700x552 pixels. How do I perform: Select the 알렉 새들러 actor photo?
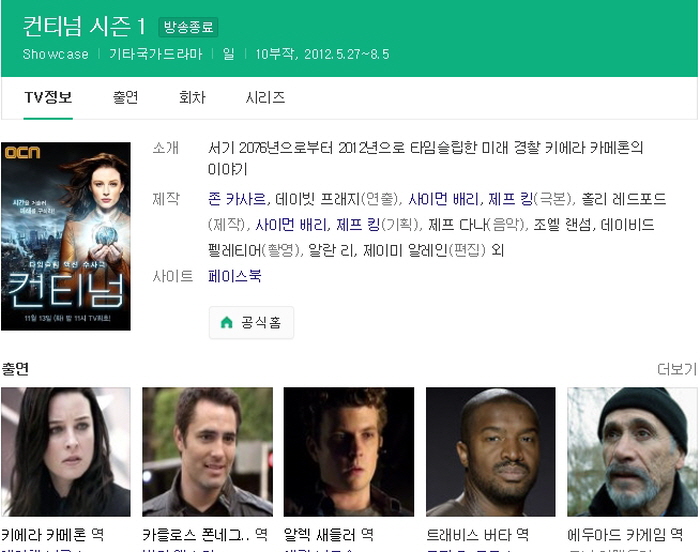click(x=349, y=451)
